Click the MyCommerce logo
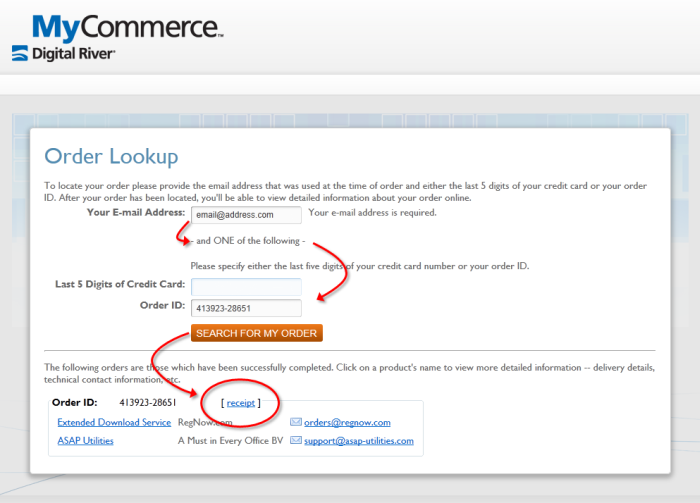 [128, 28]
